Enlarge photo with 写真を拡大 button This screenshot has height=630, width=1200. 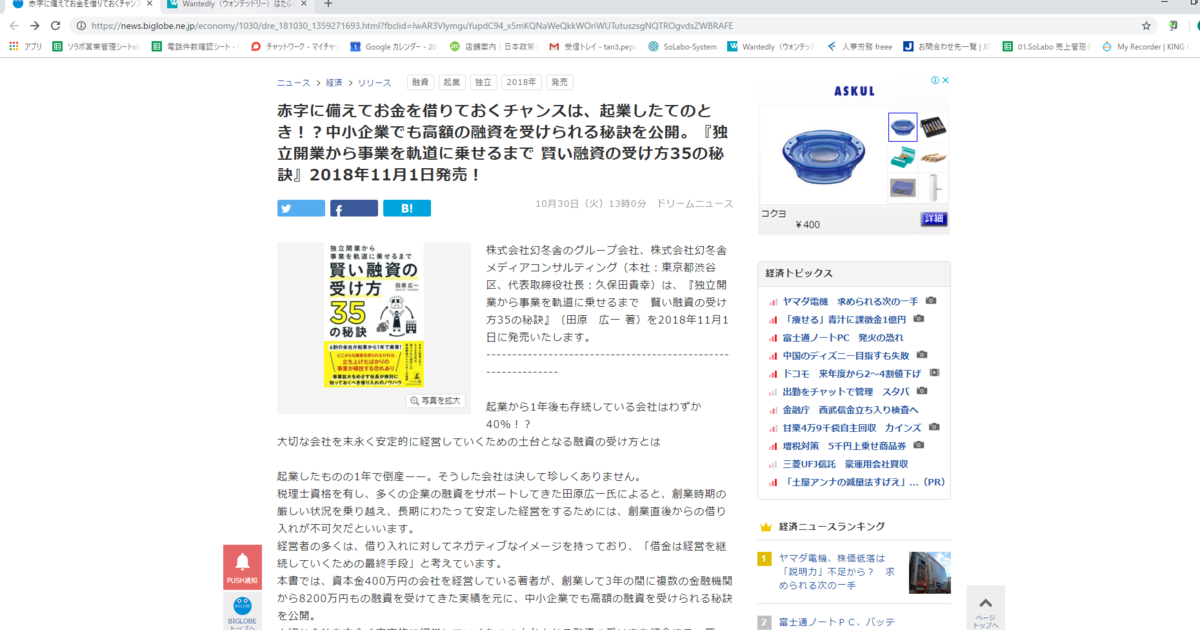point(436,400)
